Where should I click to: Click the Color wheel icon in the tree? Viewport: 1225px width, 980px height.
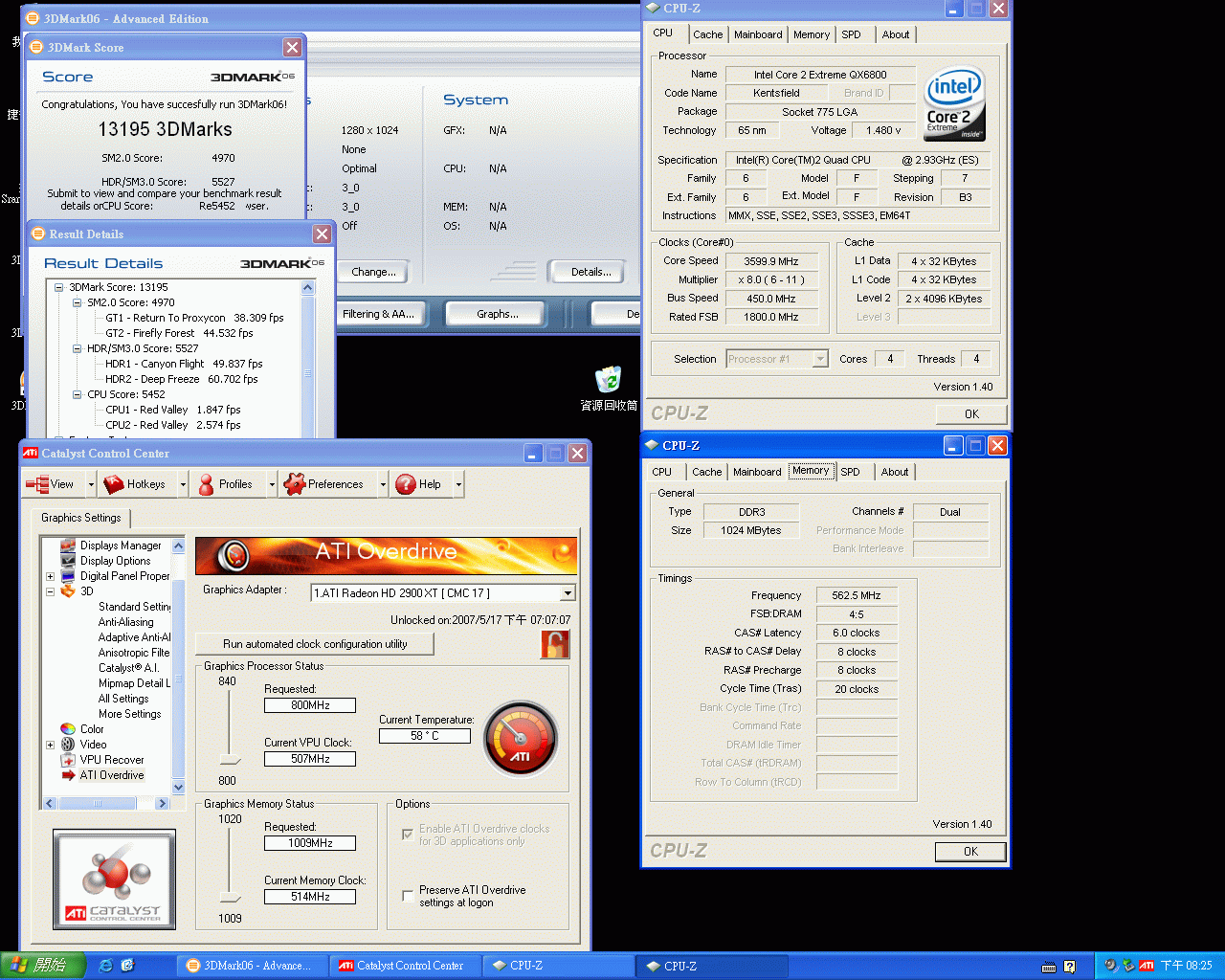point(68,729)
